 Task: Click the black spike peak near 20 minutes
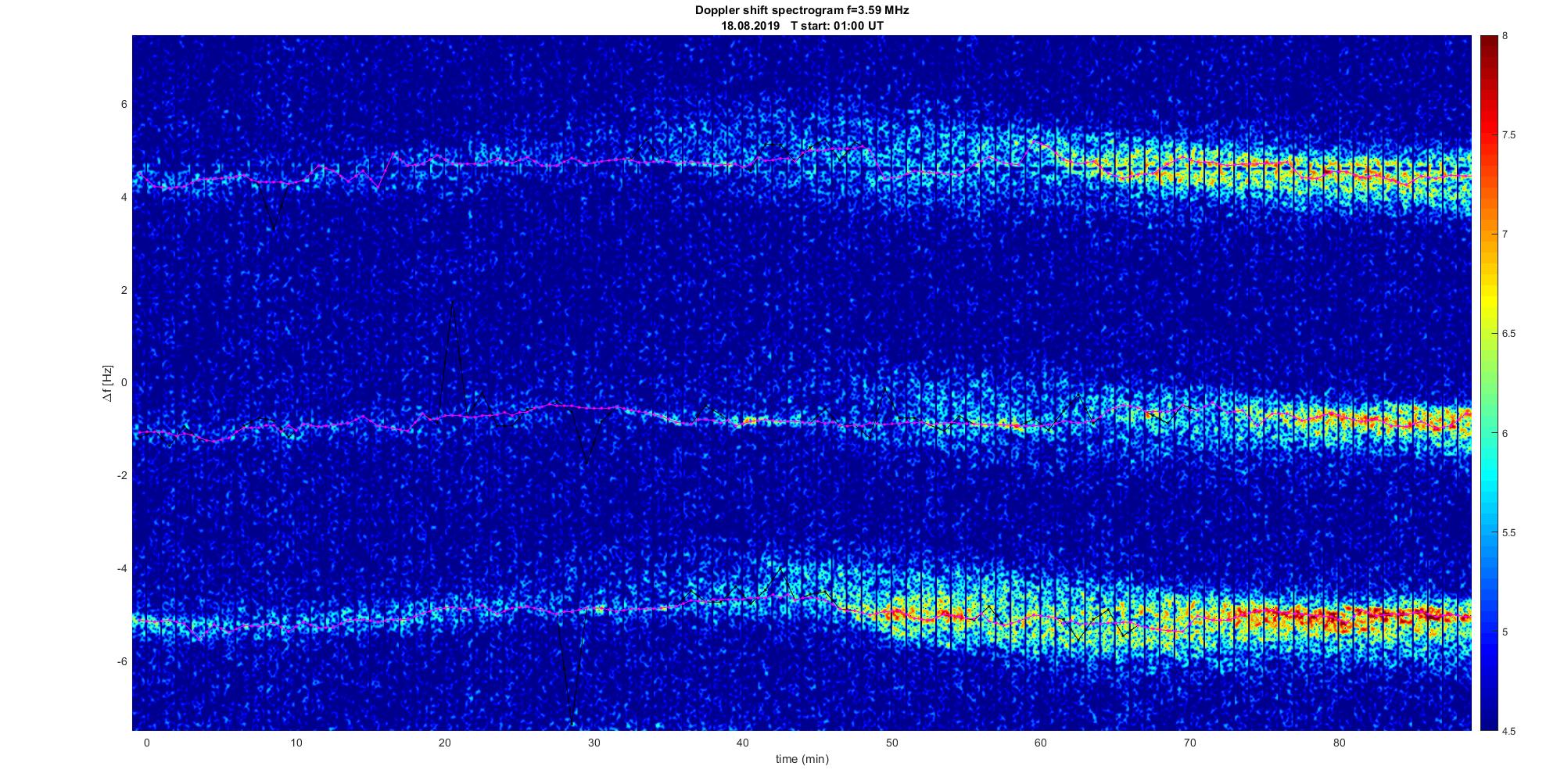pos(452,303)
